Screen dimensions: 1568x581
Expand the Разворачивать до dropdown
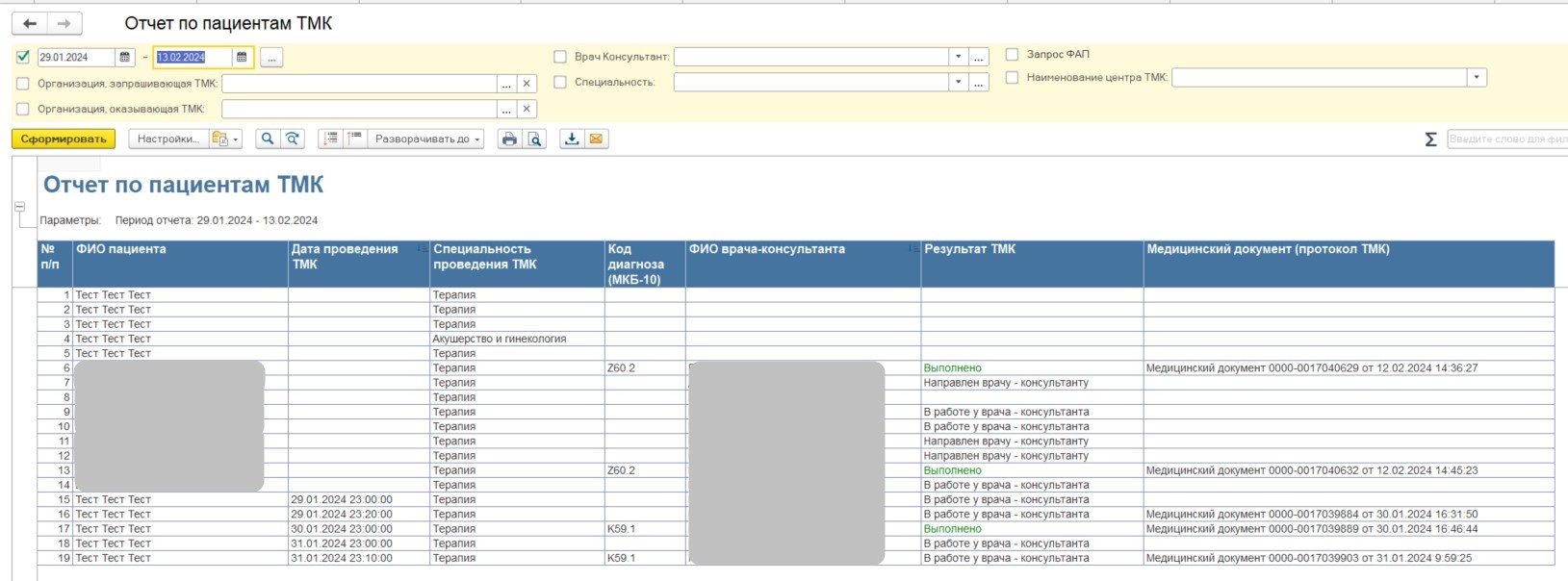point(426,139)
